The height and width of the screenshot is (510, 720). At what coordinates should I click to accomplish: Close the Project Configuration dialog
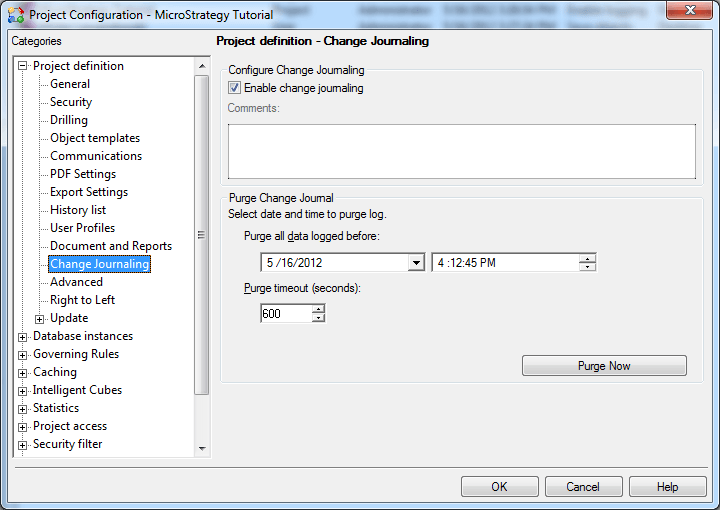pos(689,11)
